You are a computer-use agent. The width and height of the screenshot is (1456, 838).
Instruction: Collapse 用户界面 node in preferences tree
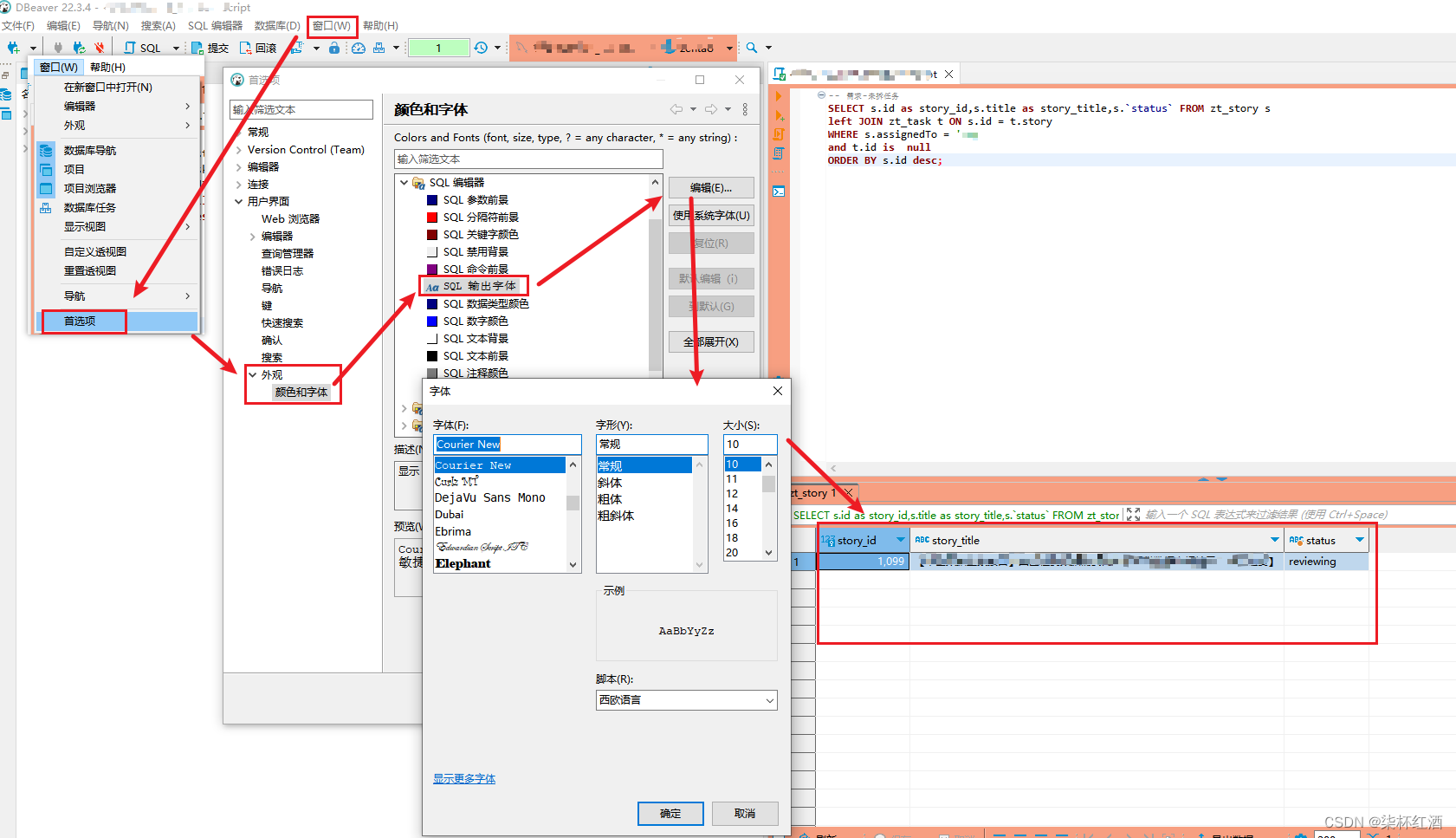[x=239, y=202]
